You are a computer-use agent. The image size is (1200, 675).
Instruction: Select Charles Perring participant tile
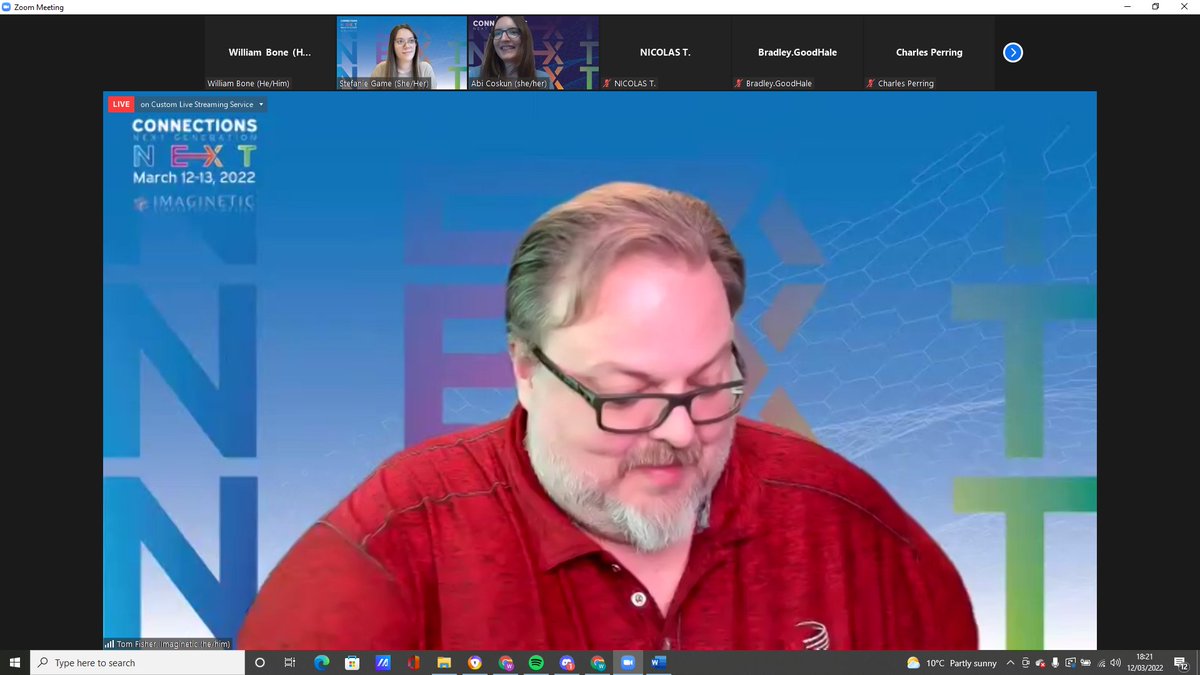click(930, 53)
